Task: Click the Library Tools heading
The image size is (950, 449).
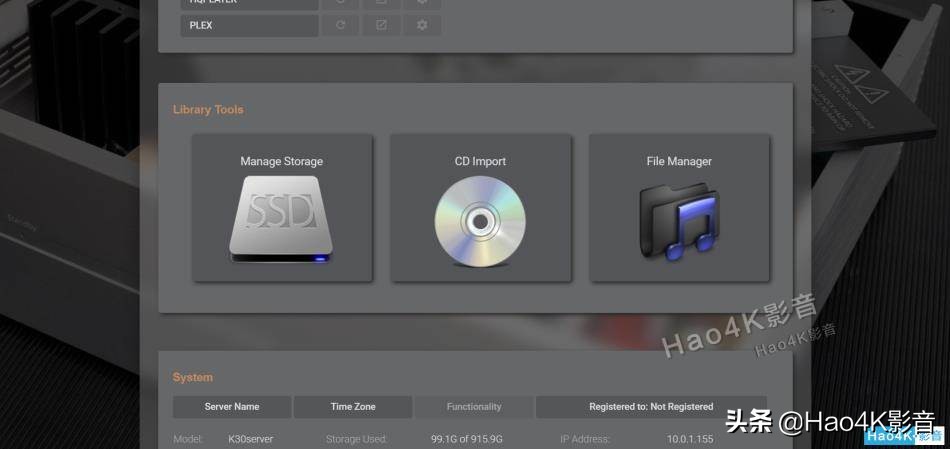Action: (x=208, y=110)
